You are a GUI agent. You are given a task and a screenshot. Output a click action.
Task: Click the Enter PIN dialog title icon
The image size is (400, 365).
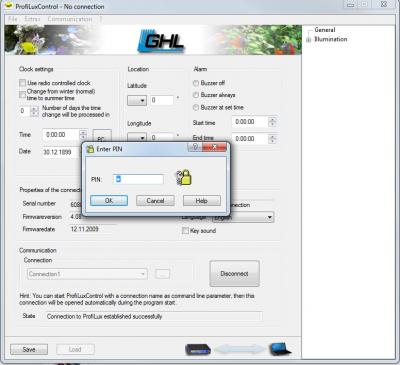(90, 149)
